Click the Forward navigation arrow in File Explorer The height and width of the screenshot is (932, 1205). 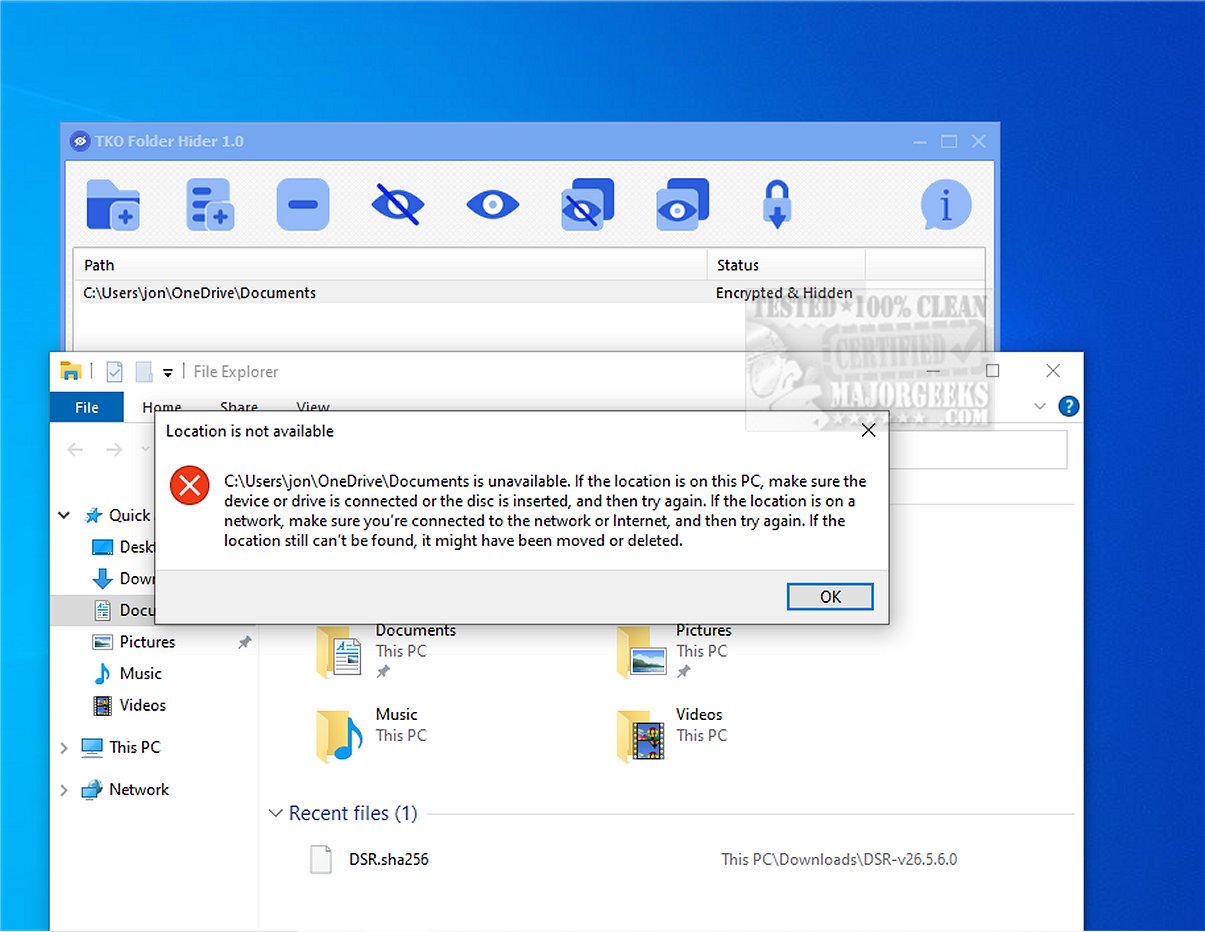point(114,450)
